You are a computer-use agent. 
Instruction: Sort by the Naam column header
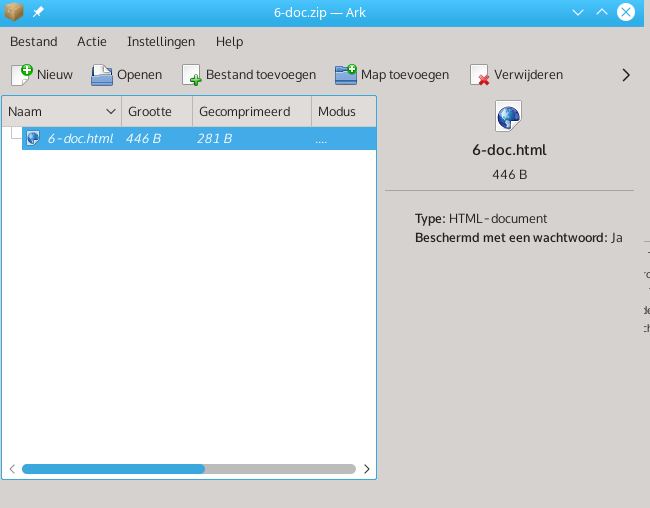click(62, 111)
